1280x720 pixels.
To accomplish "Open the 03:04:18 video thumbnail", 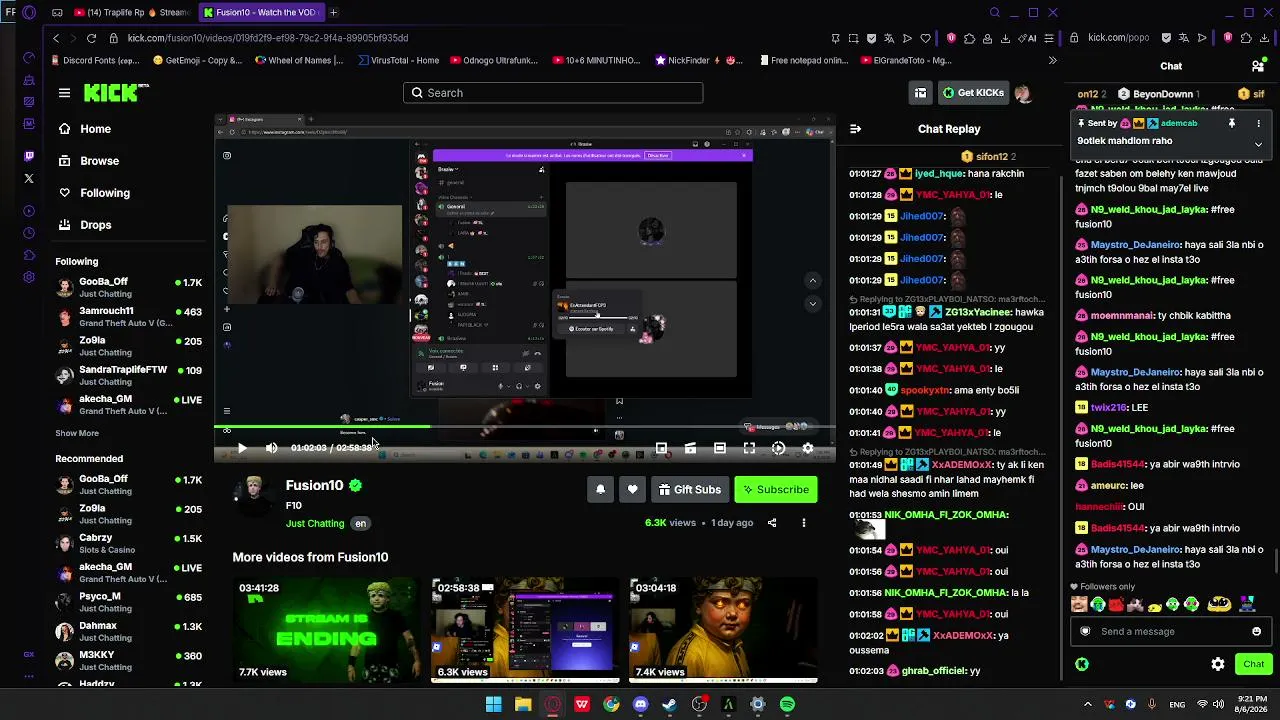I will 723,630.
